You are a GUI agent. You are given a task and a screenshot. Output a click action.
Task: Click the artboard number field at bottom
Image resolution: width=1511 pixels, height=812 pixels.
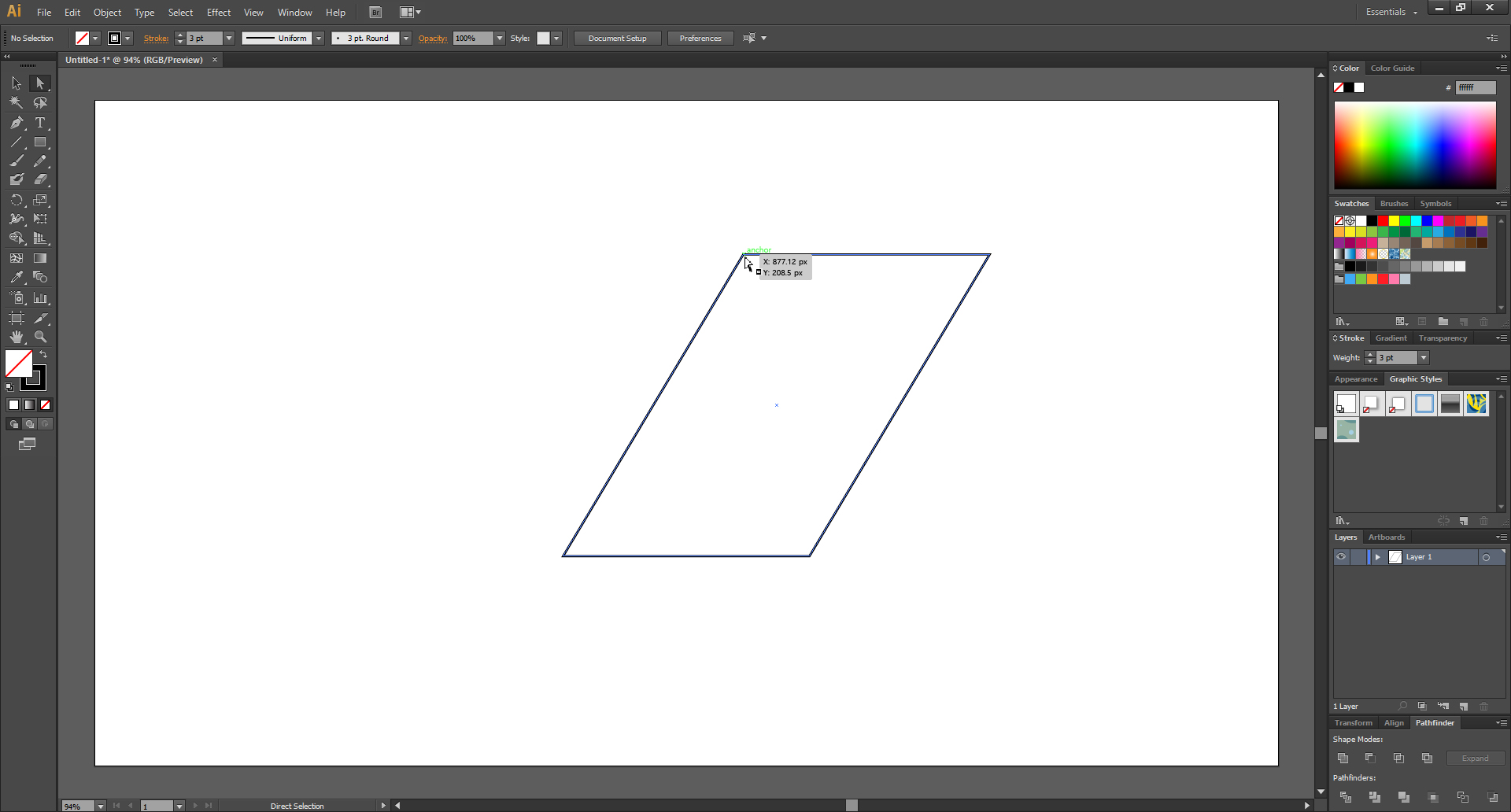pyautogui.click(x=157, y=806)
